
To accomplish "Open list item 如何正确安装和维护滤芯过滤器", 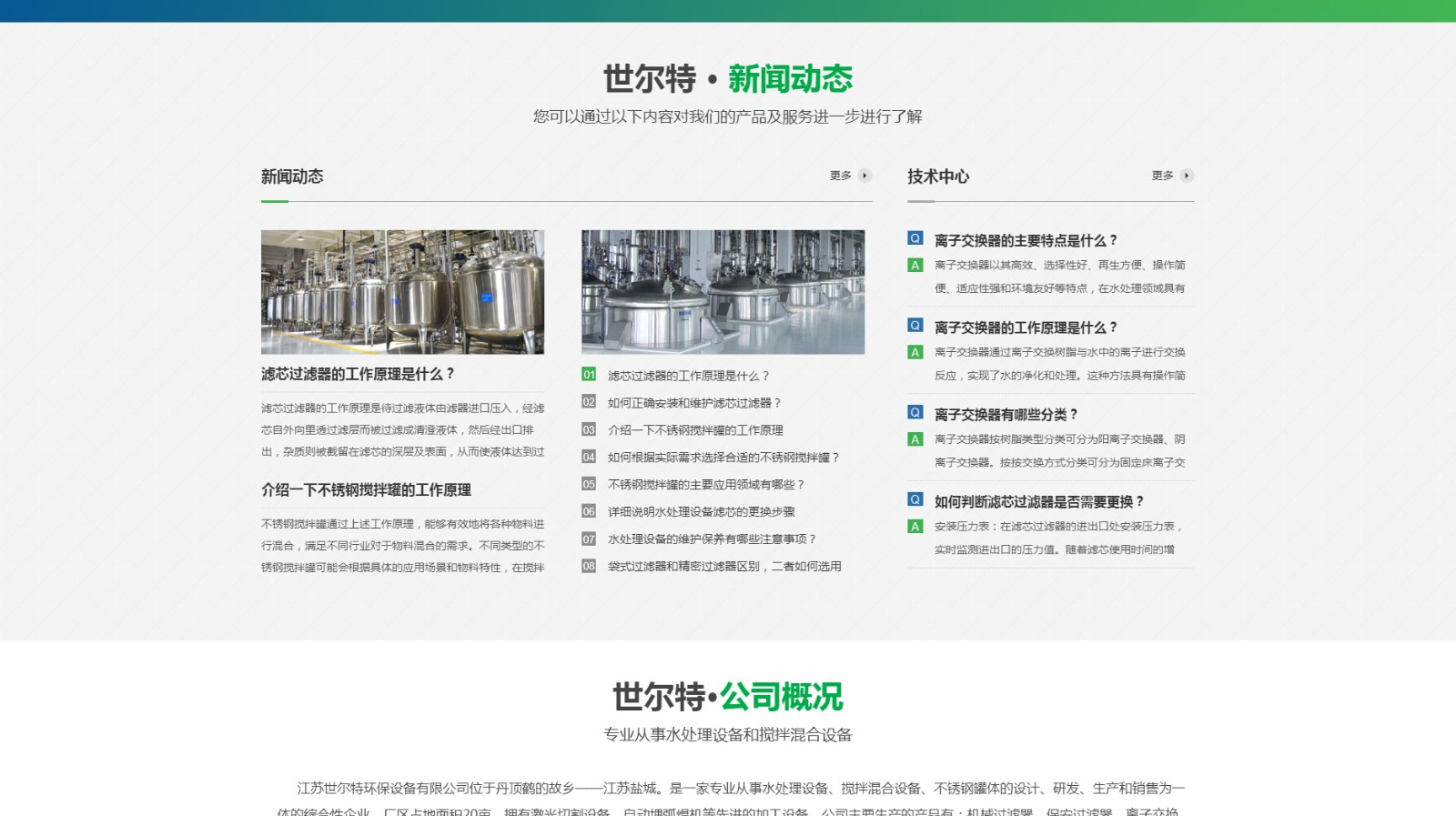I will tap(694, 403).
